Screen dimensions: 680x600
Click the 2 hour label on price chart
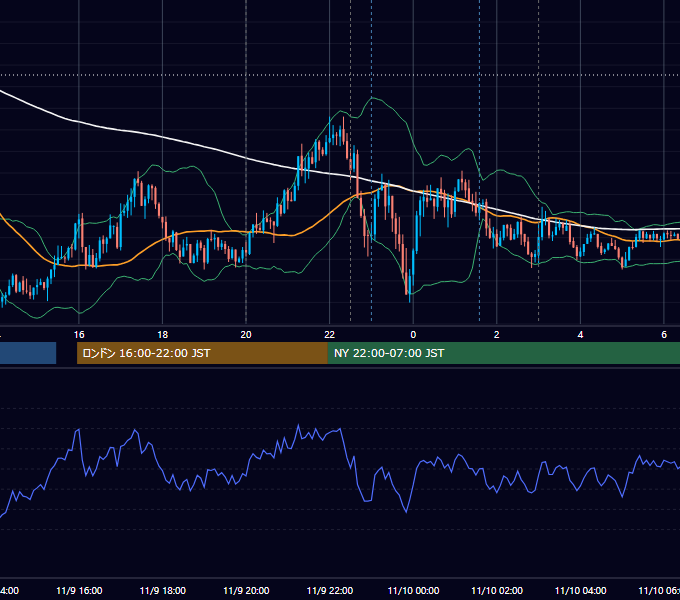coord(497,335)
